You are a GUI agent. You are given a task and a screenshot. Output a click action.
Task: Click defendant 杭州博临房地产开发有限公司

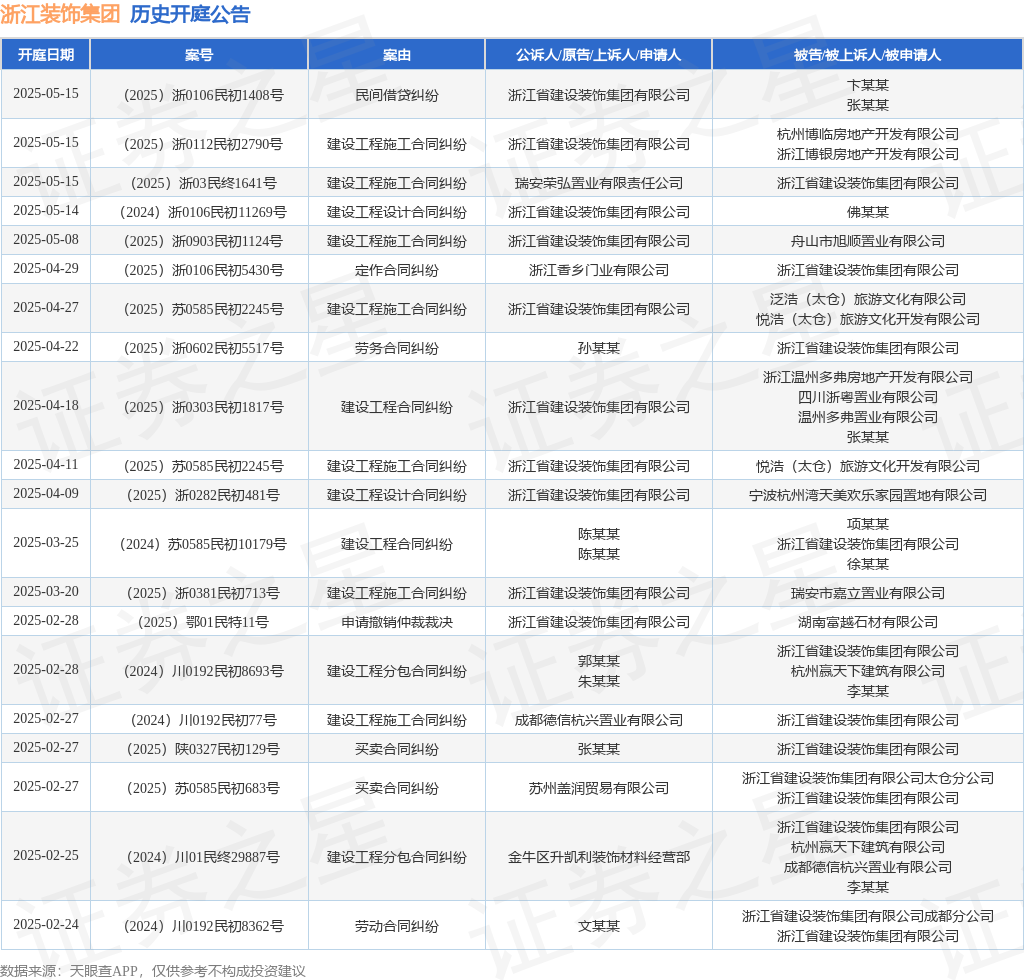pyautogui.click(x=867, y=134)
